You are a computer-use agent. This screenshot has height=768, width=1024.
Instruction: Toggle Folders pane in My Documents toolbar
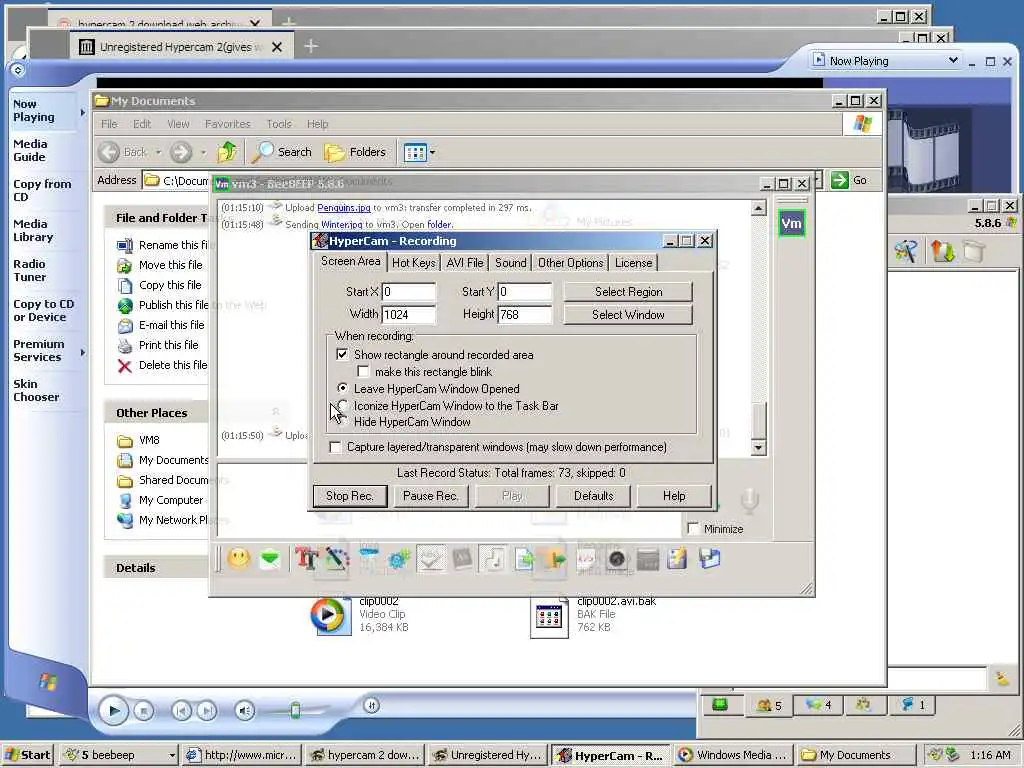[355, 152]
